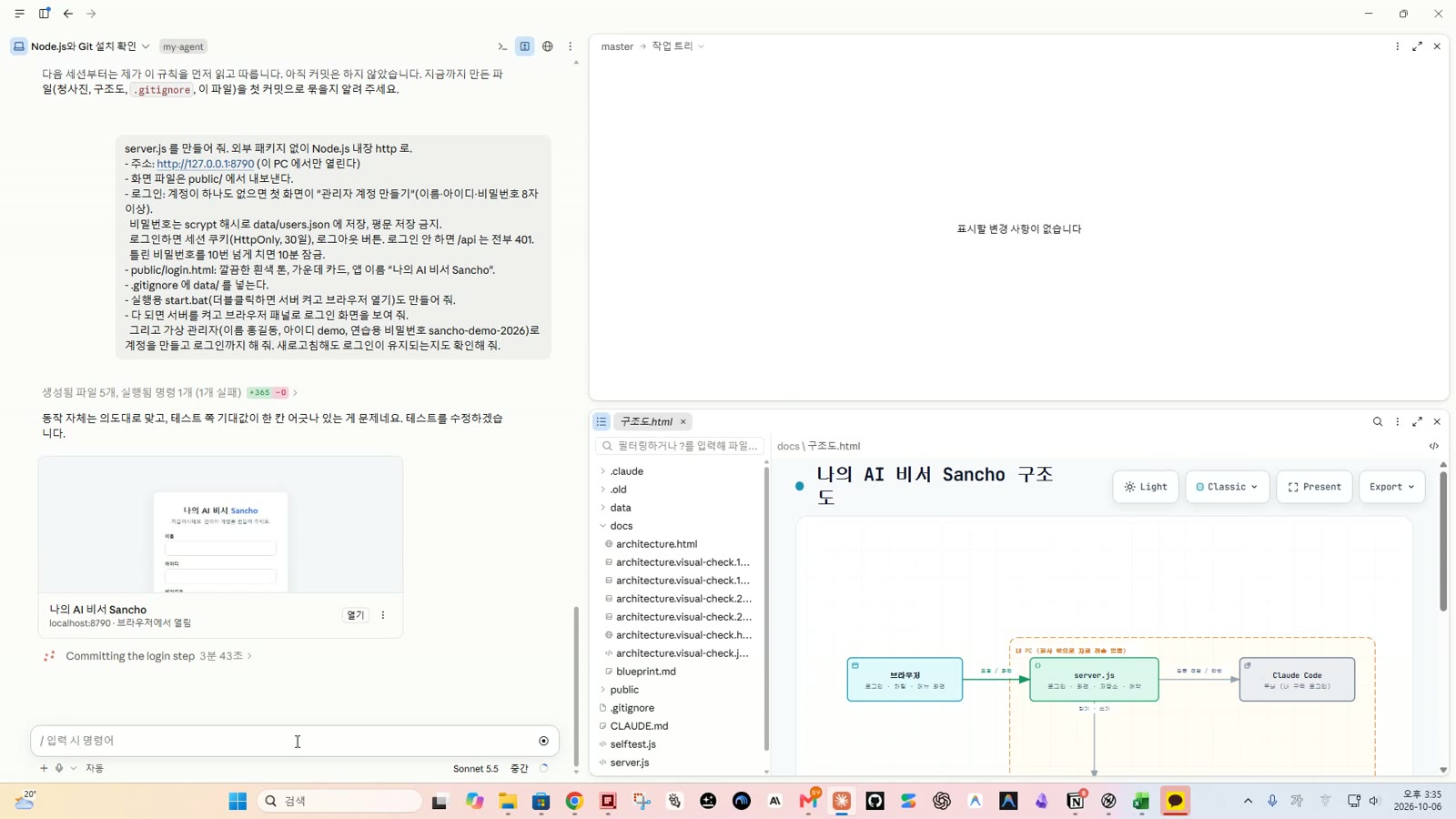Viewport: 1456px width, 819px height.
Task: Start voice input with the microphone icon
Action: click(x=59, y=768)
